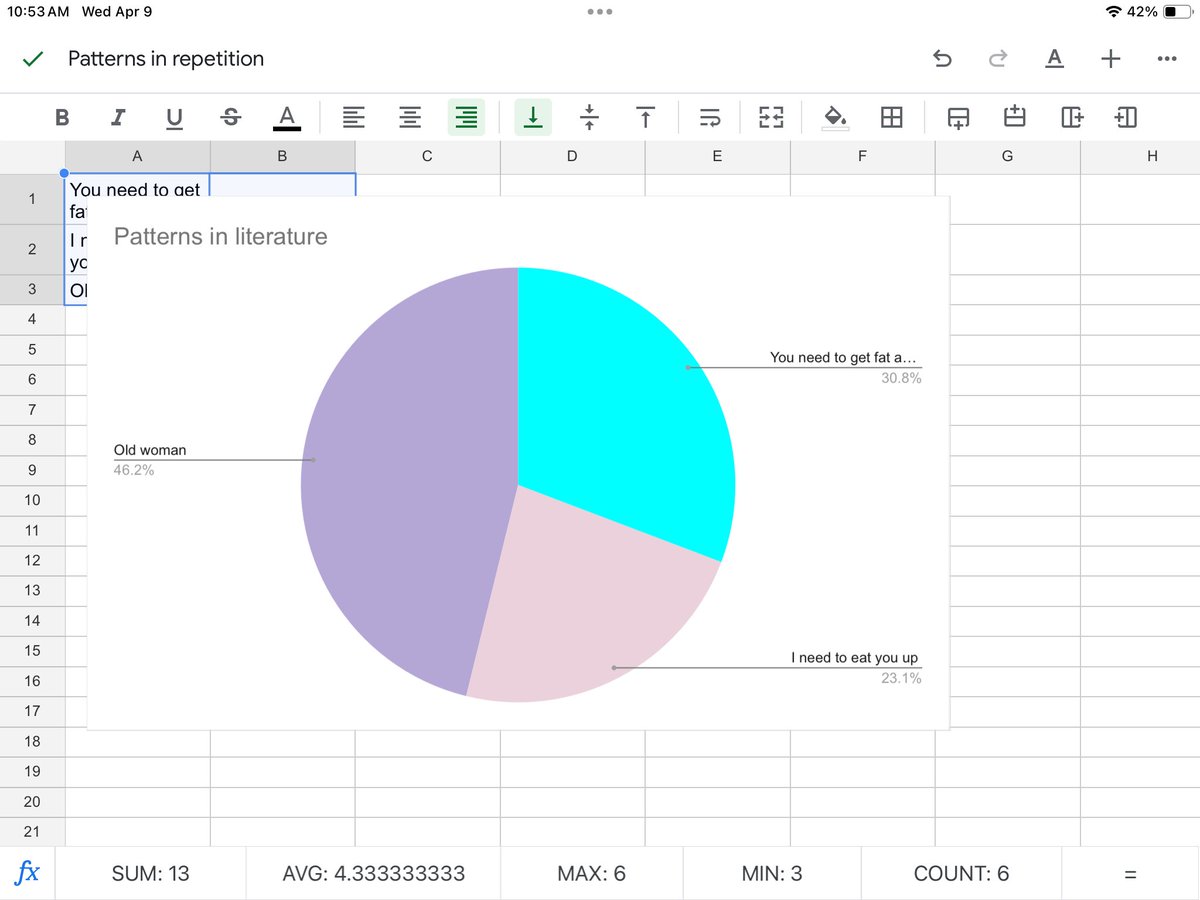This screenshot has height=900, width=1200.
Task: Open the fill color tool
Action: 836,117
